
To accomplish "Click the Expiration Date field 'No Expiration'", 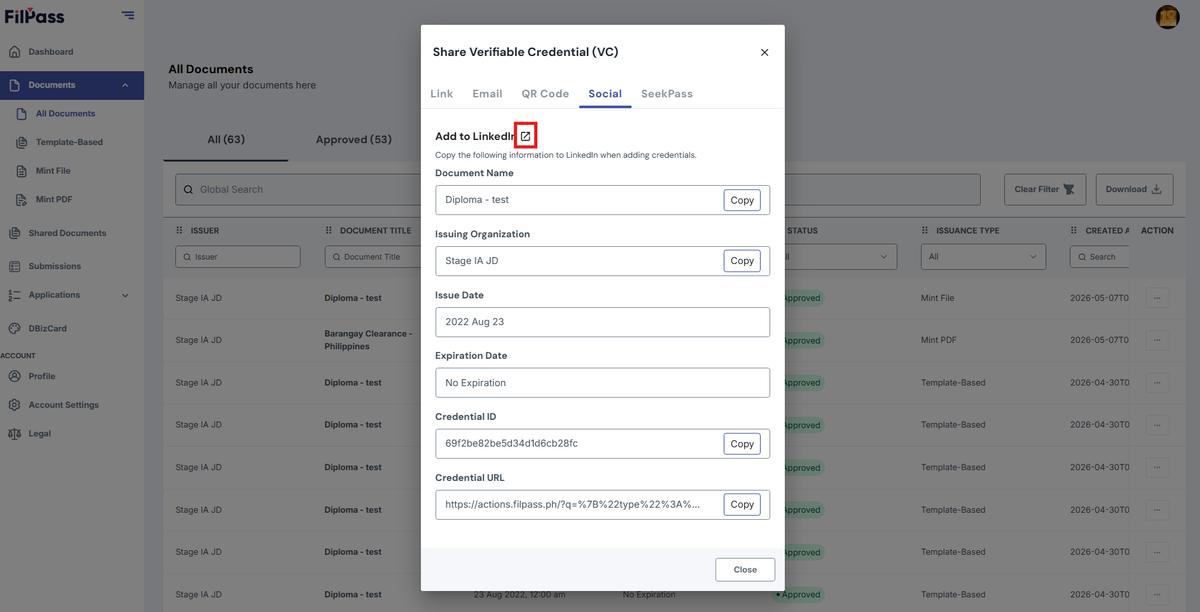I will click(602, 383).
